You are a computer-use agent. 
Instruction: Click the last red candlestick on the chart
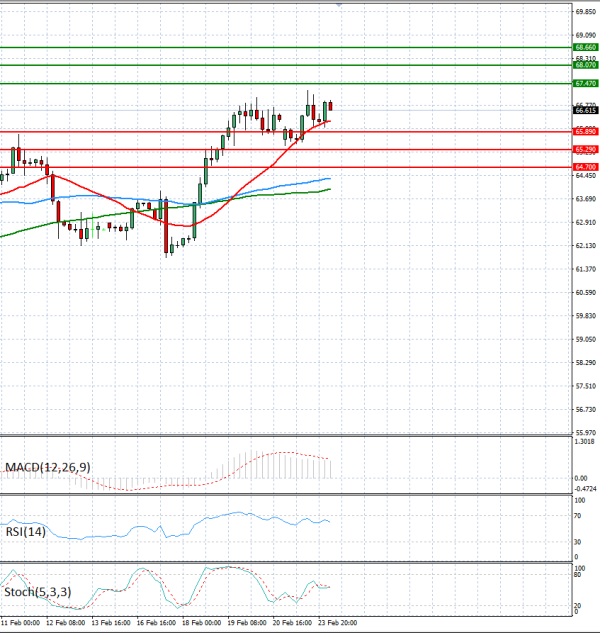[x=331, y=106]
